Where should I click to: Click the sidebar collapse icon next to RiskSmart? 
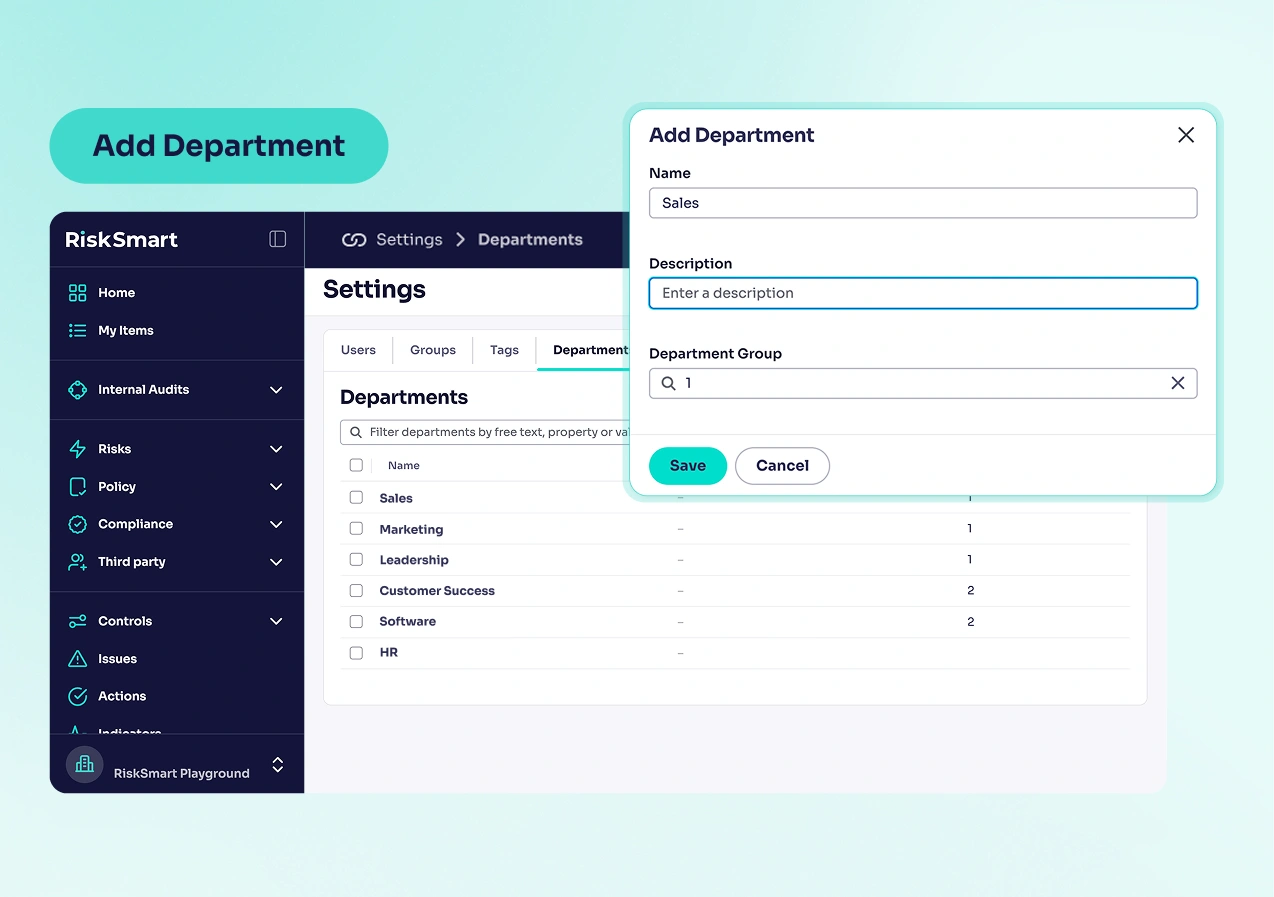pyautogui.click(x=277, y=239)
